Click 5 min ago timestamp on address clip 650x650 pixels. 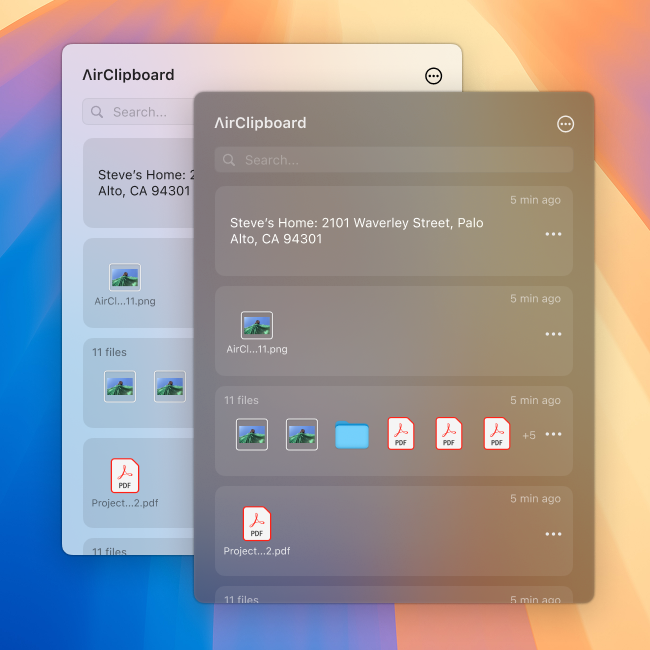pyautogui.click(x=535, y=200)
